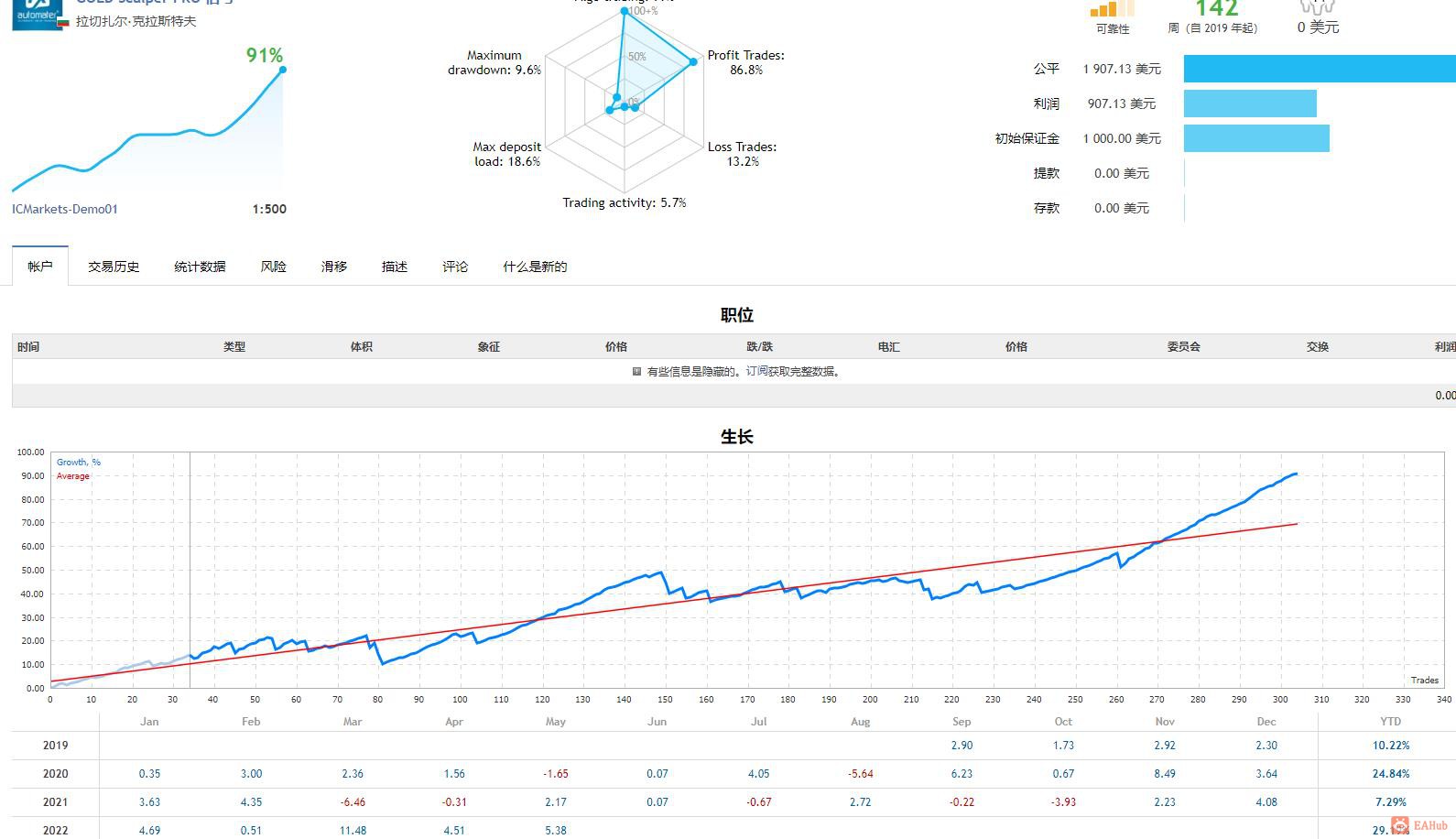Viewport: 1456px width, 839px height.
Task: Click the 2022 year row label
Action: tap(56, 831)
